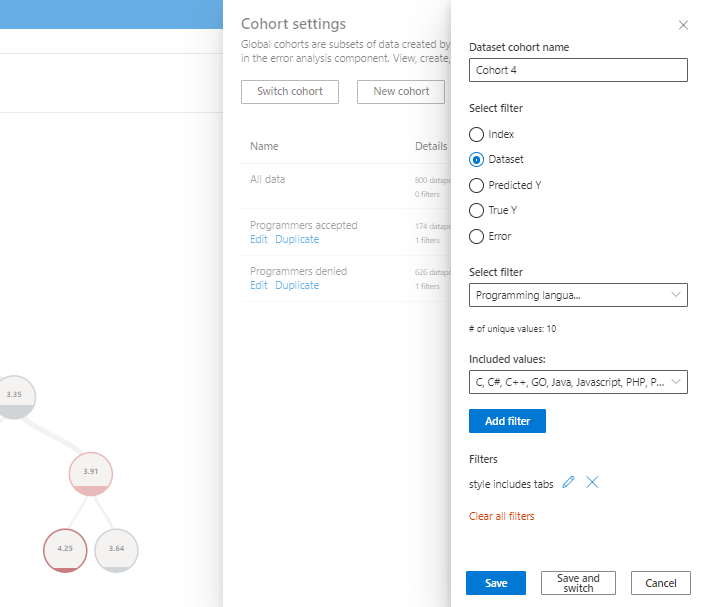Edit the 'style includes tabs' filter
Viewport: 703px width, 607px height.
[569, 483]
